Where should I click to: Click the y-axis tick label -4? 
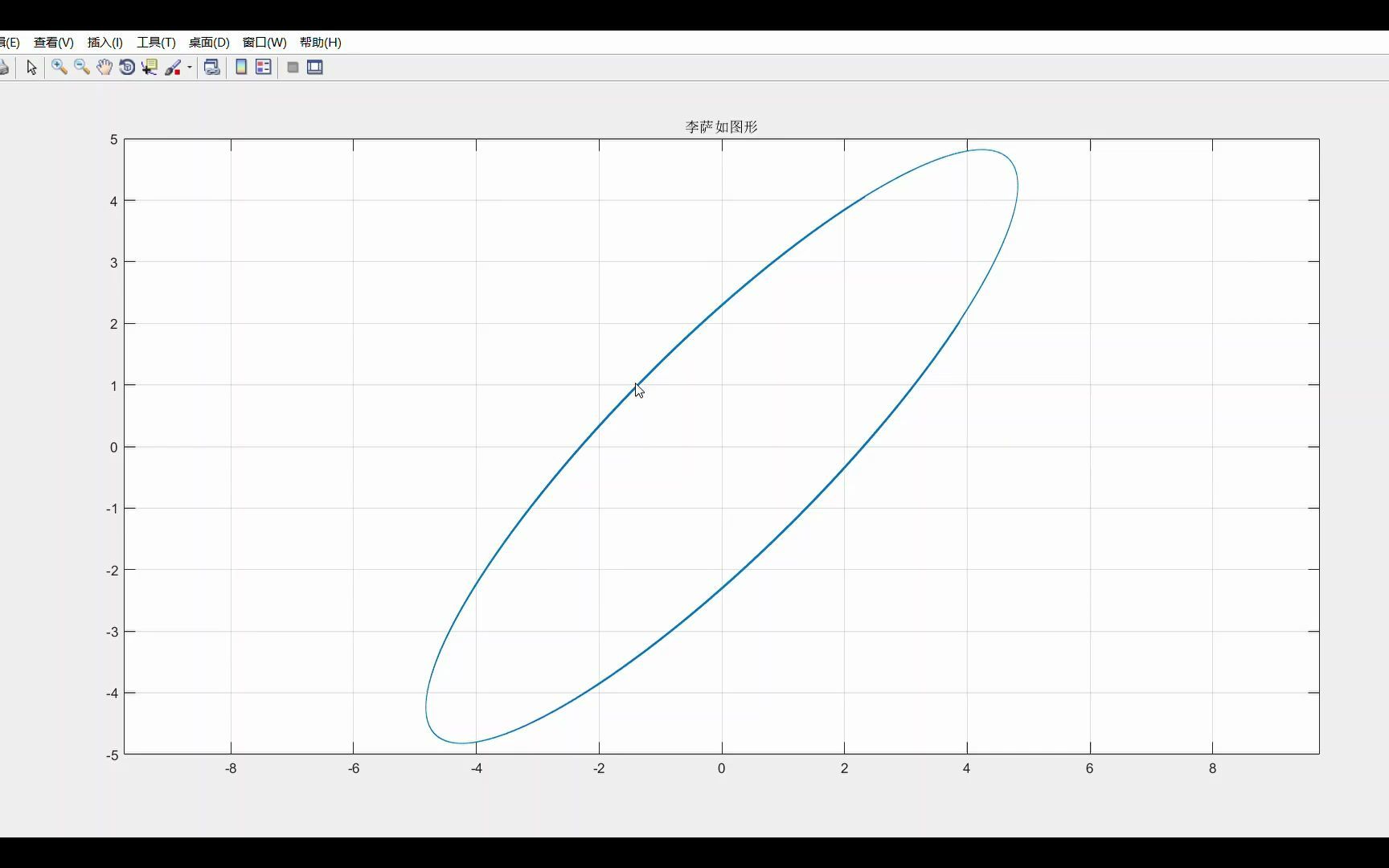112,693
